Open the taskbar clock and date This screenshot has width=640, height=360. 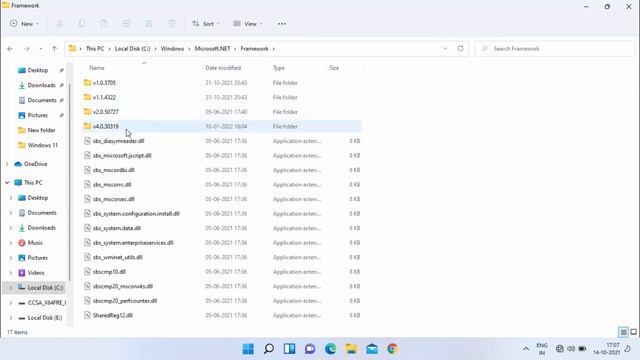pyautogui.click(x=607, y=349)
